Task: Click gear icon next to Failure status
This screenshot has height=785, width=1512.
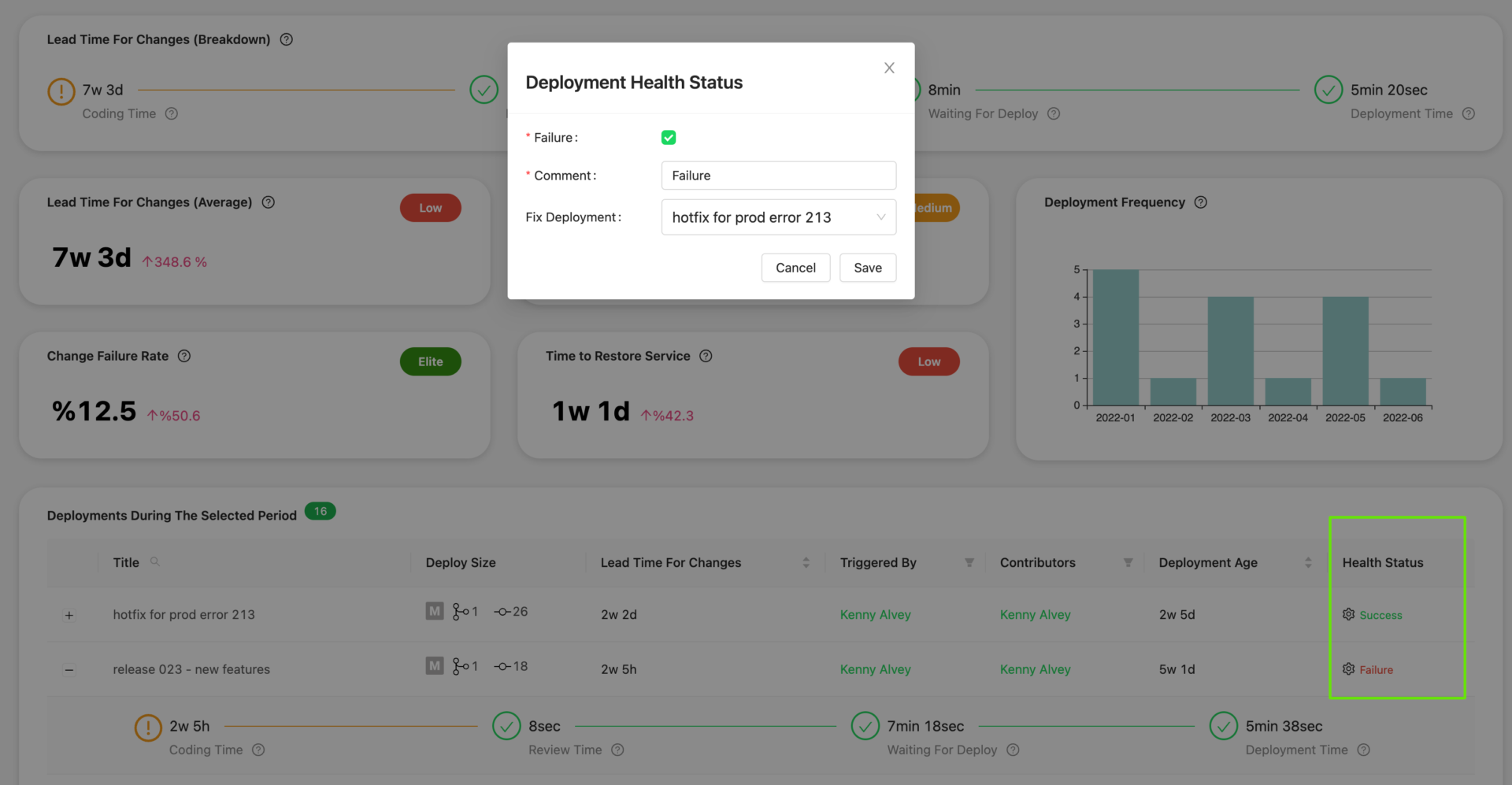Action: 1348,669
